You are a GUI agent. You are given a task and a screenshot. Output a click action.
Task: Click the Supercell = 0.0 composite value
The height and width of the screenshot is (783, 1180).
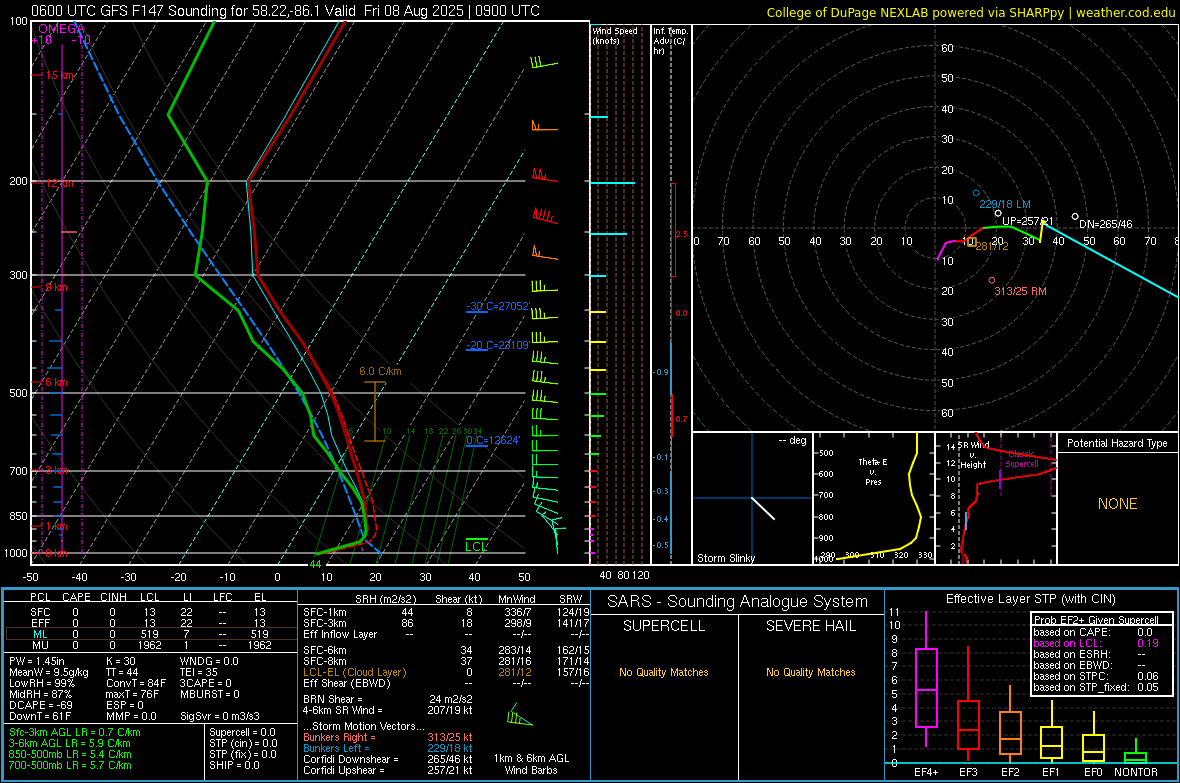pos(242,732)
